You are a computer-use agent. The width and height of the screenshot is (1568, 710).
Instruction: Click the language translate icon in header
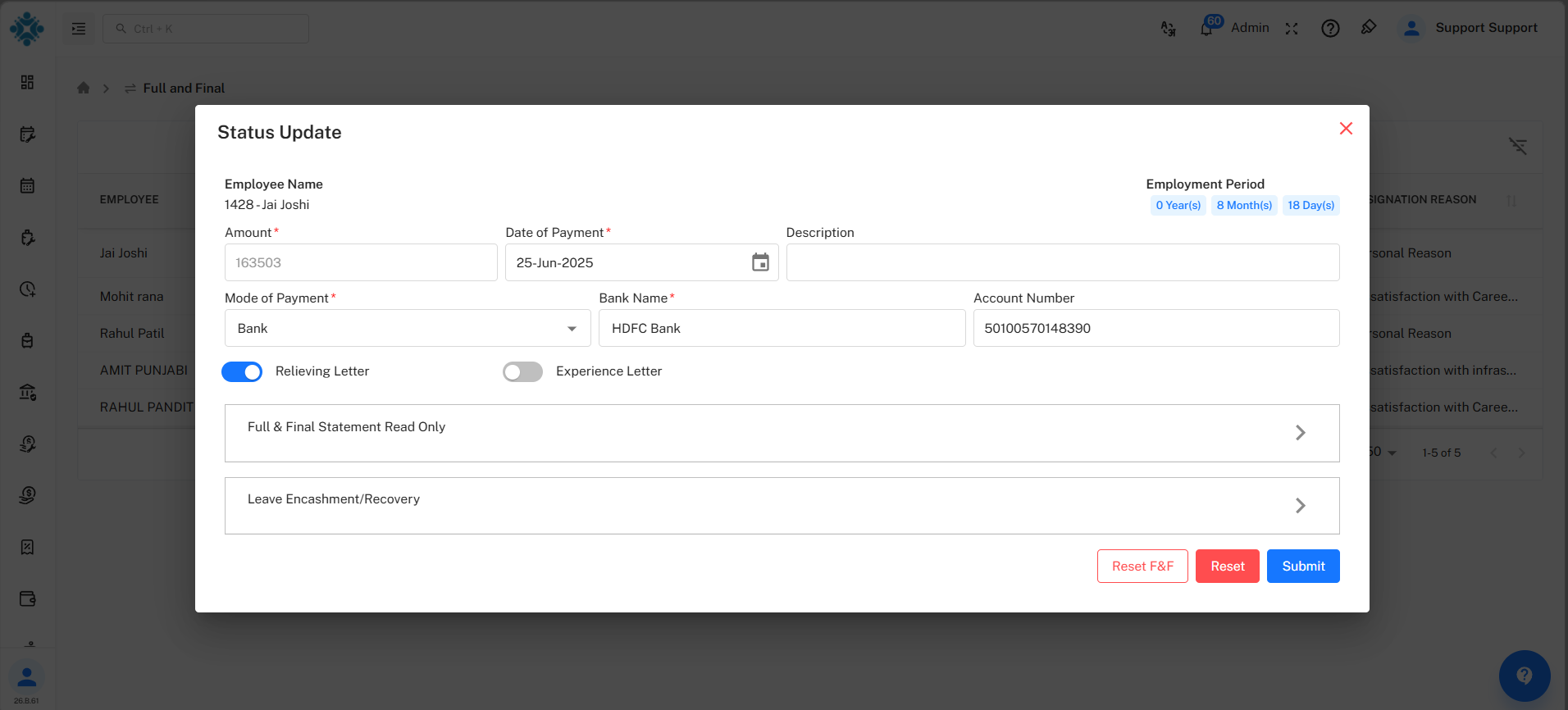tap(1169, 29)
